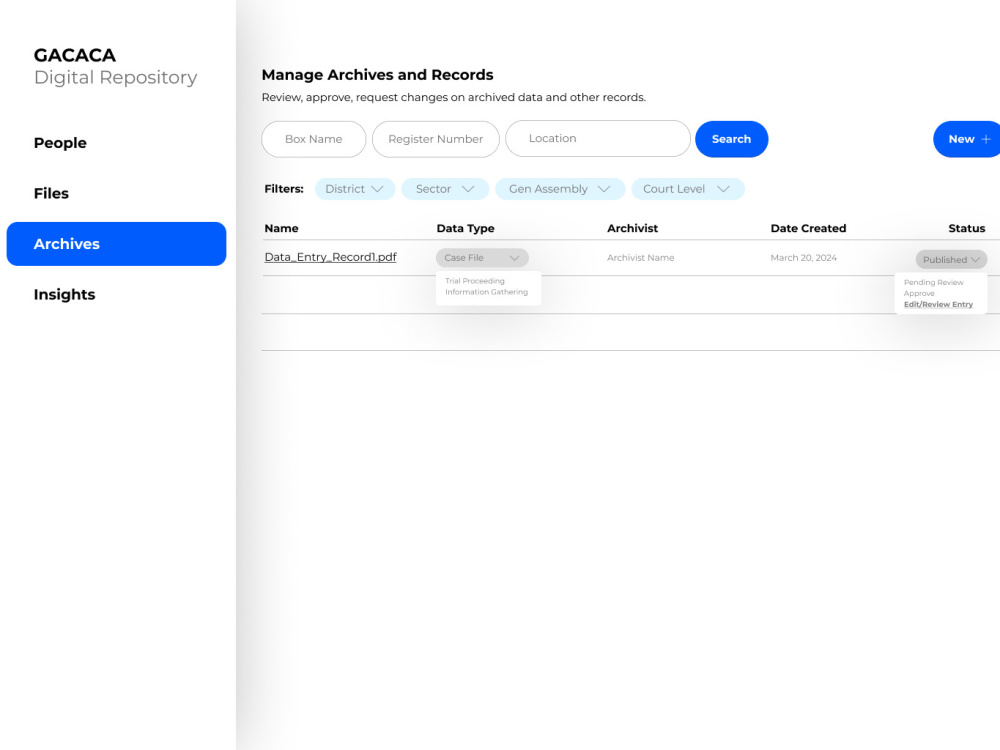1000x750 pixels.
Task: Click the March 20, 2024 date cell
Action: coord(804,258)
